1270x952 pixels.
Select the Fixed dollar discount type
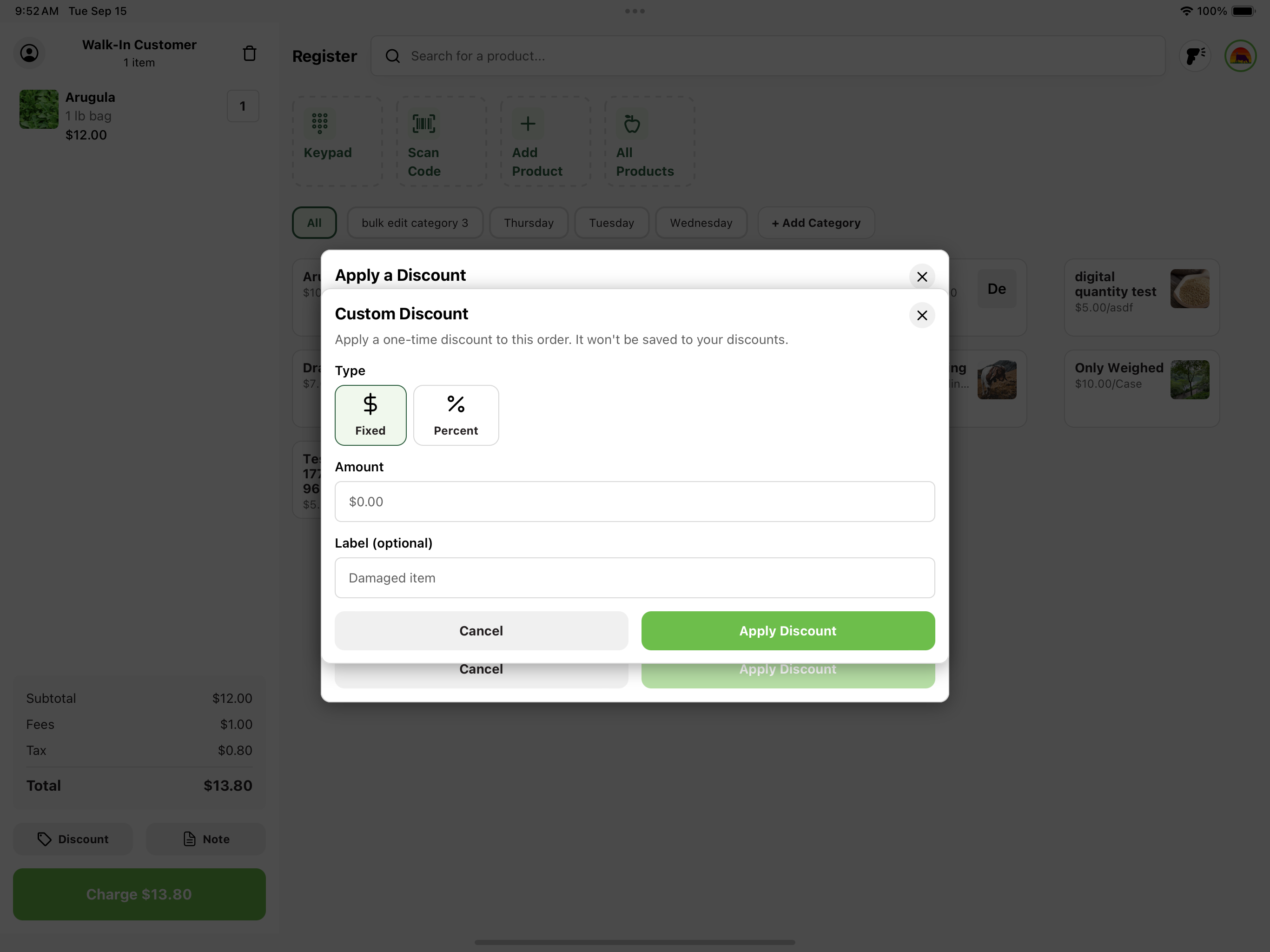tap(370, 415)
